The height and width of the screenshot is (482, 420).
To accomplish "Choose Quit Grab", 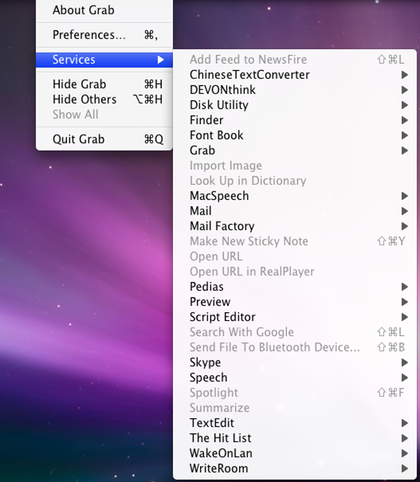I will tap(104, 139).
